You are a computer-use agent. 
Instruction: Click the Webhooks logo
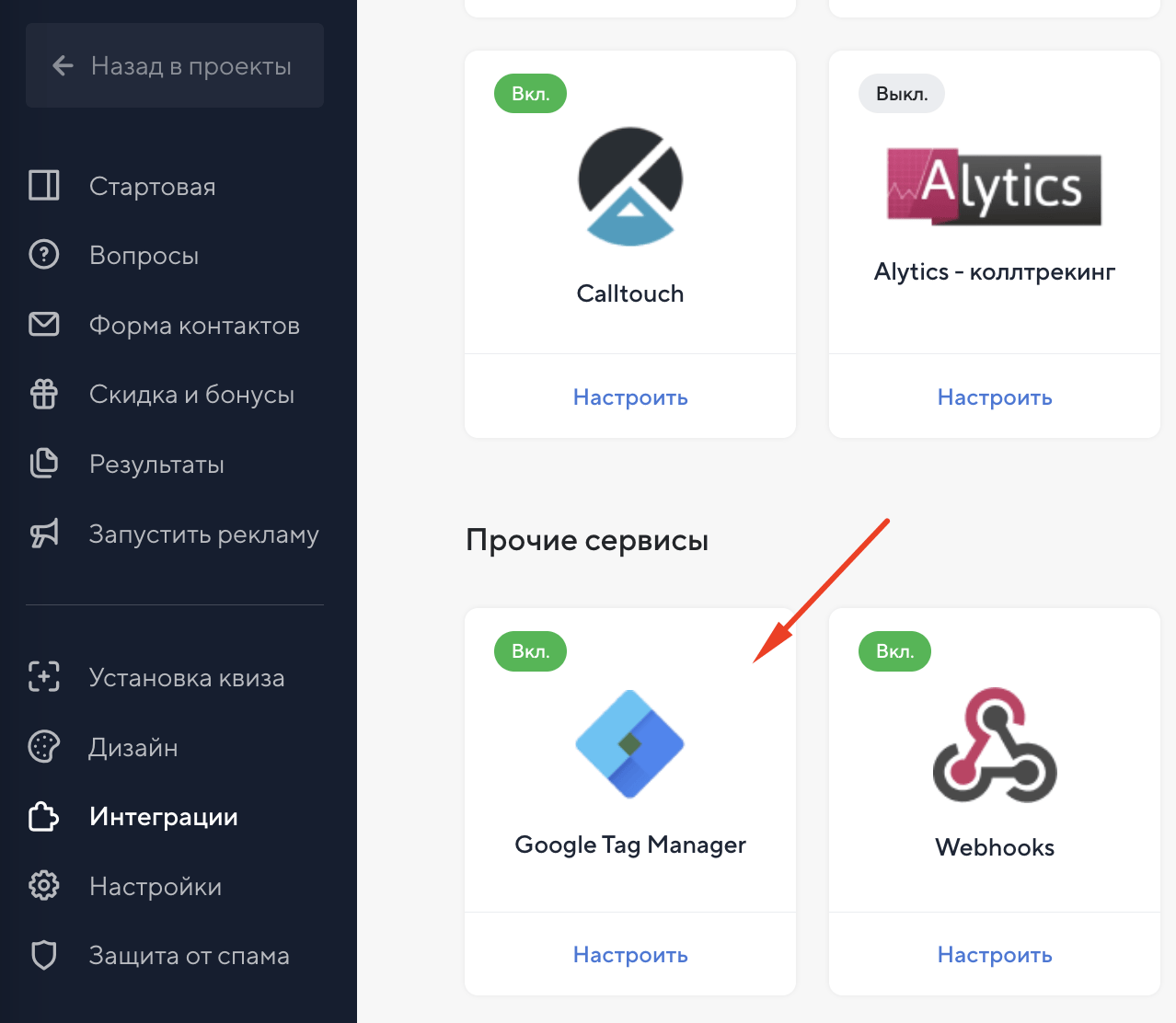point(995,744)
